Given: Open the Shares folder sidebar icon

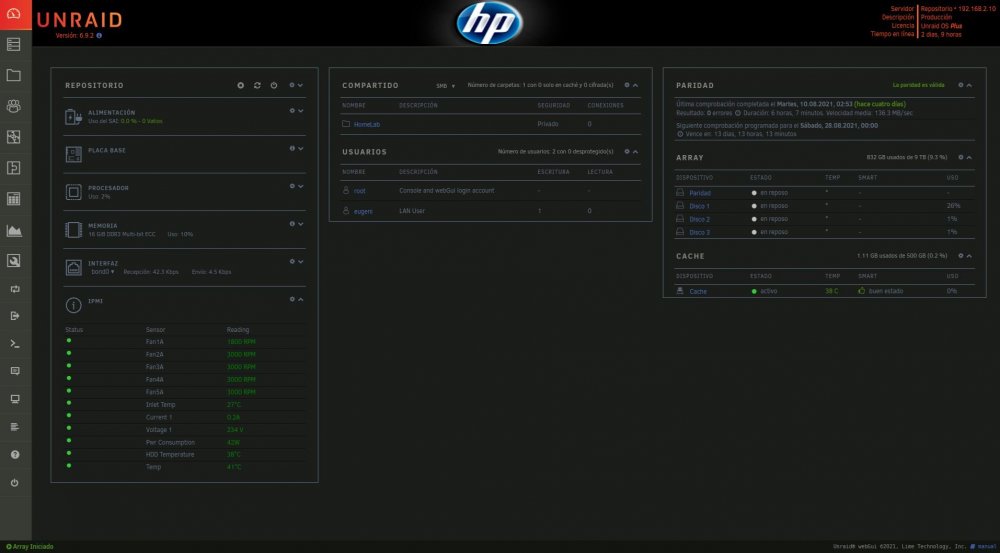Looking at the screenshot, I should tap(13, 75).
